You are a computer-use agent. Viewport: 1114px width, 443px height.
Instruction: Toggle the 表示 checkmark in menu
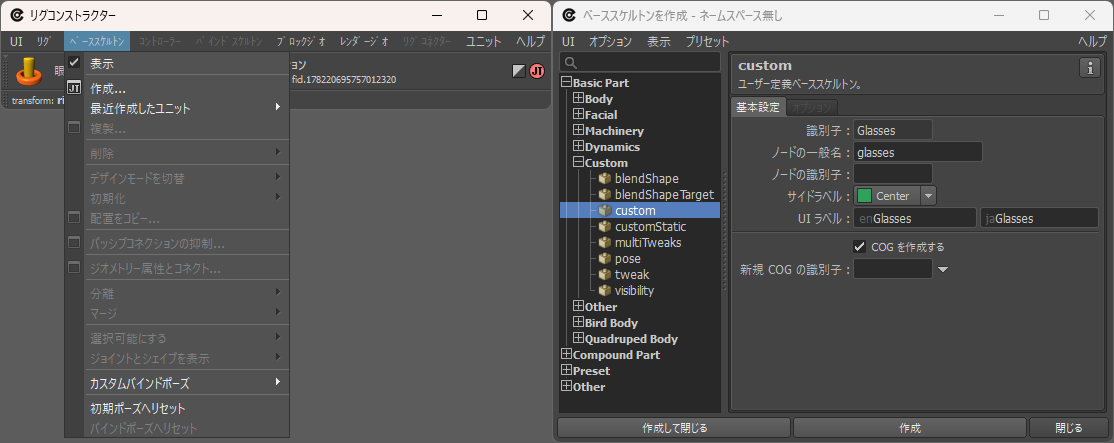pos(74,62)
